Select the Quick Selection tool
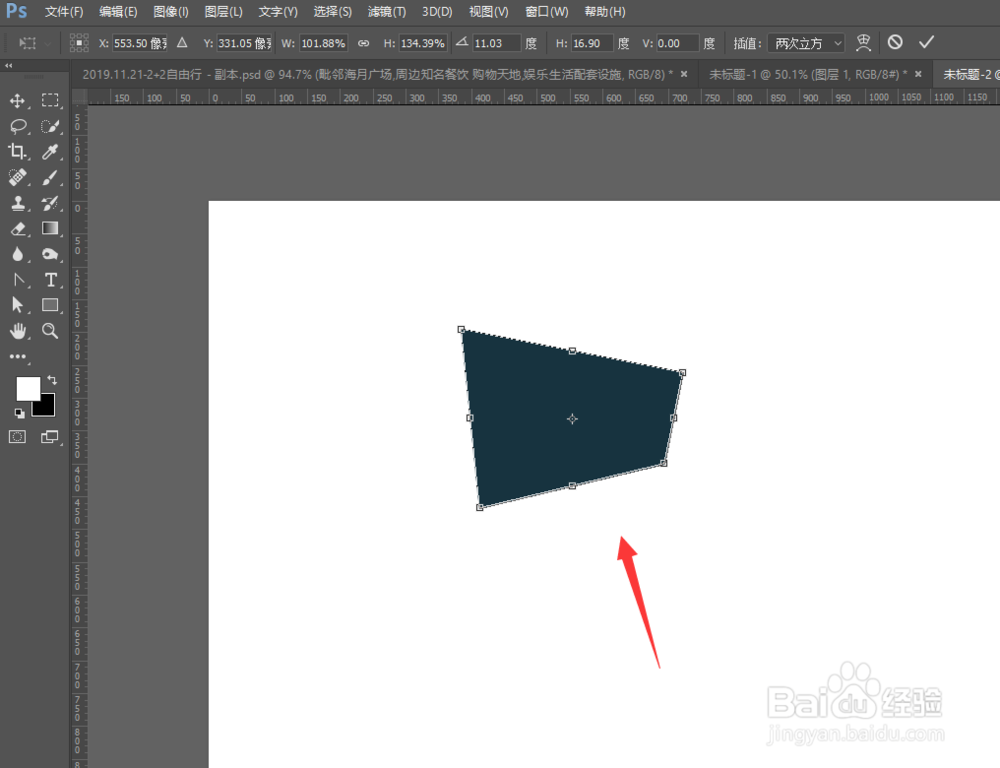 [x=50, y=126]
